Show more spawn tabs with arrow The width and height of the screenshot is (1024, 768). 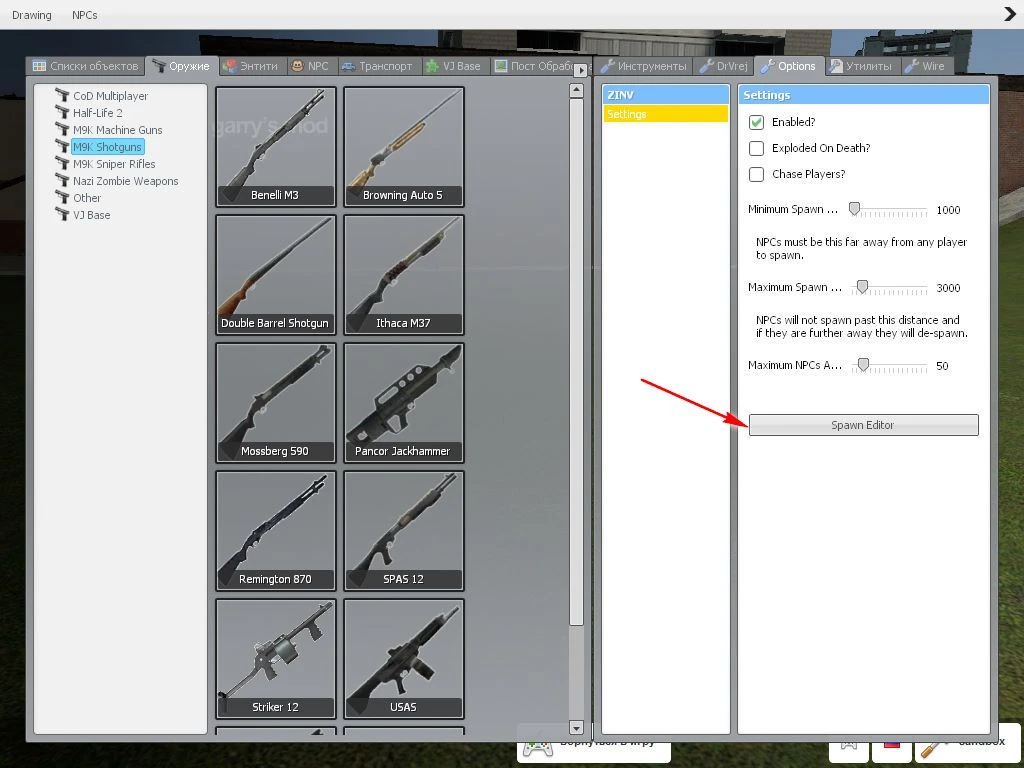pos(581,69)
